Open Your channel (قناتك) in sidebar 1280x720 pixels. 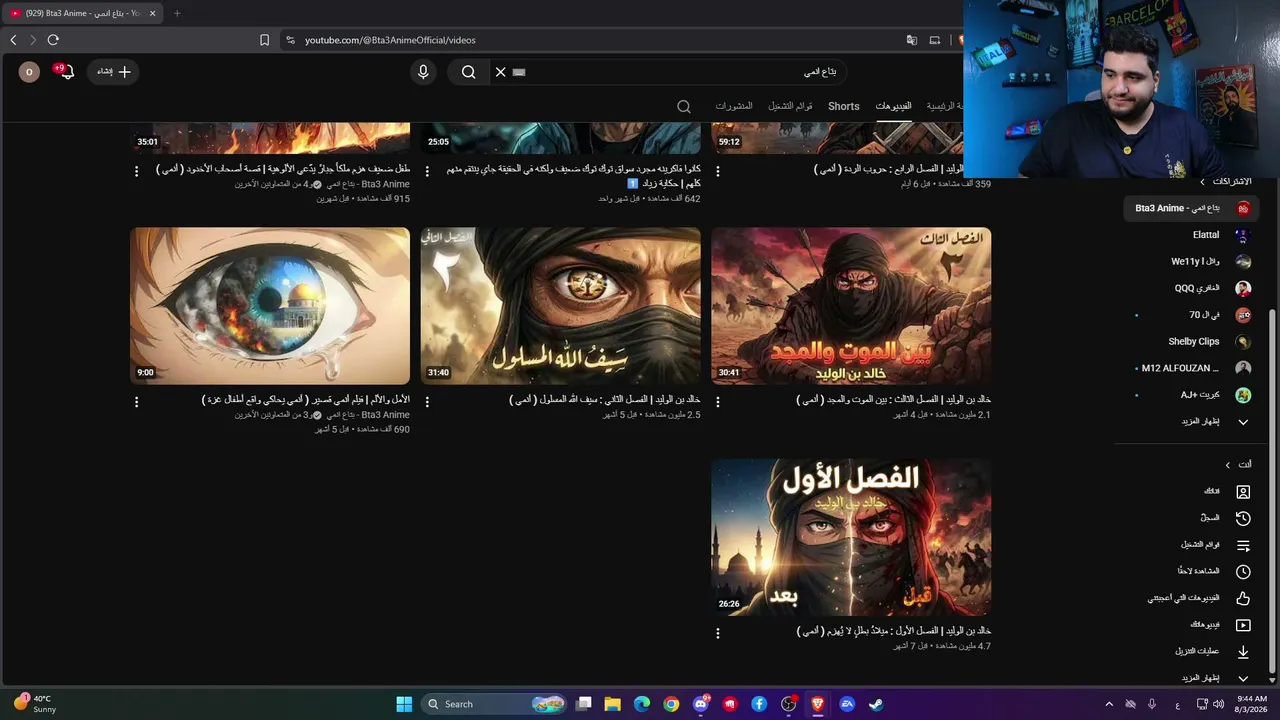1226,492
